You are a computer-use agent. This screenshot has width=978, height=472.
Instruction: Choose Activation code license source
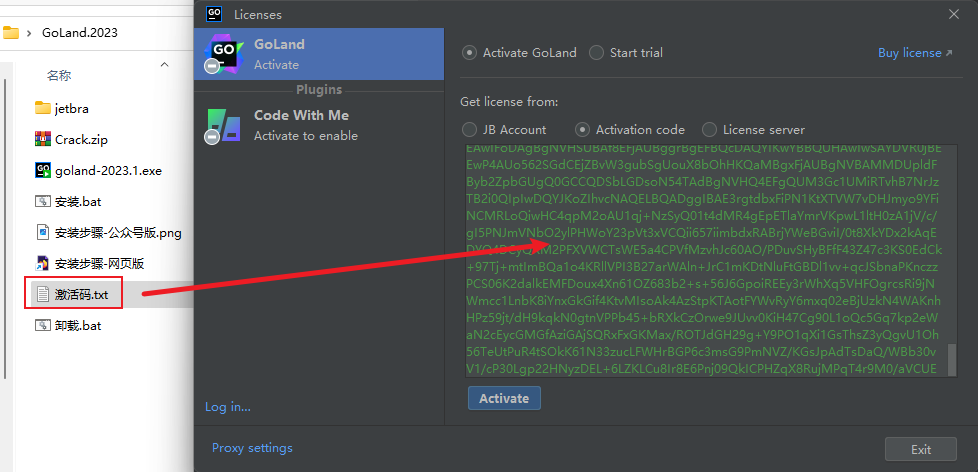pos(583,130)
